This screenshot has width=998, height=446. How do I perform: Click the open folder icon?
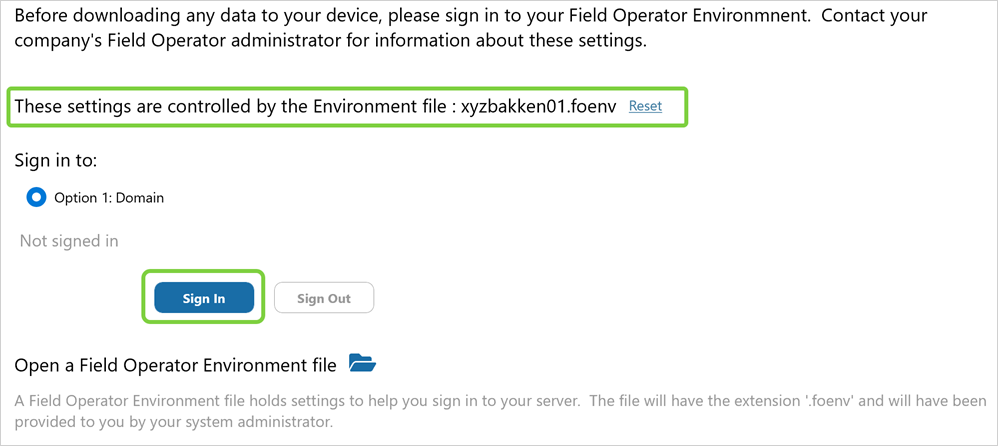(362, 363)
